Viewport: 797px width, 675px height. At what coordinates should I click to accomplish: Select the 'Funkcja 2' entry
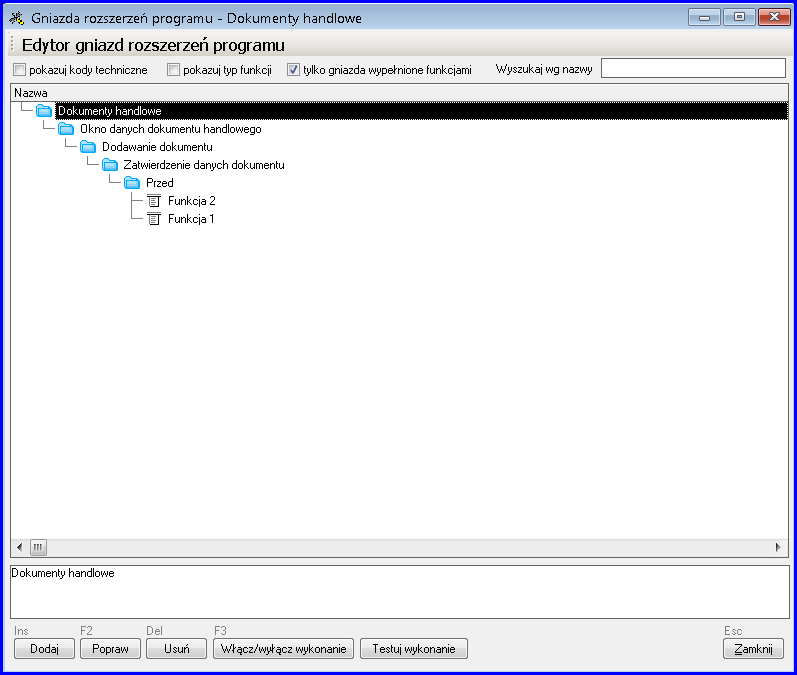point(192,201)
